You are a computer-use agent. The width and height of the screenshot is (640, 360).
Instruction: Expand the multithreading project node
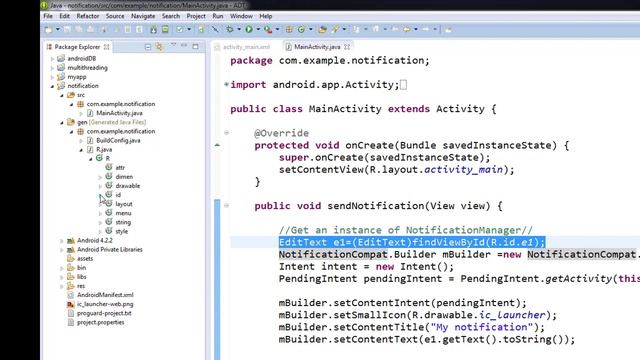[52, 68]
